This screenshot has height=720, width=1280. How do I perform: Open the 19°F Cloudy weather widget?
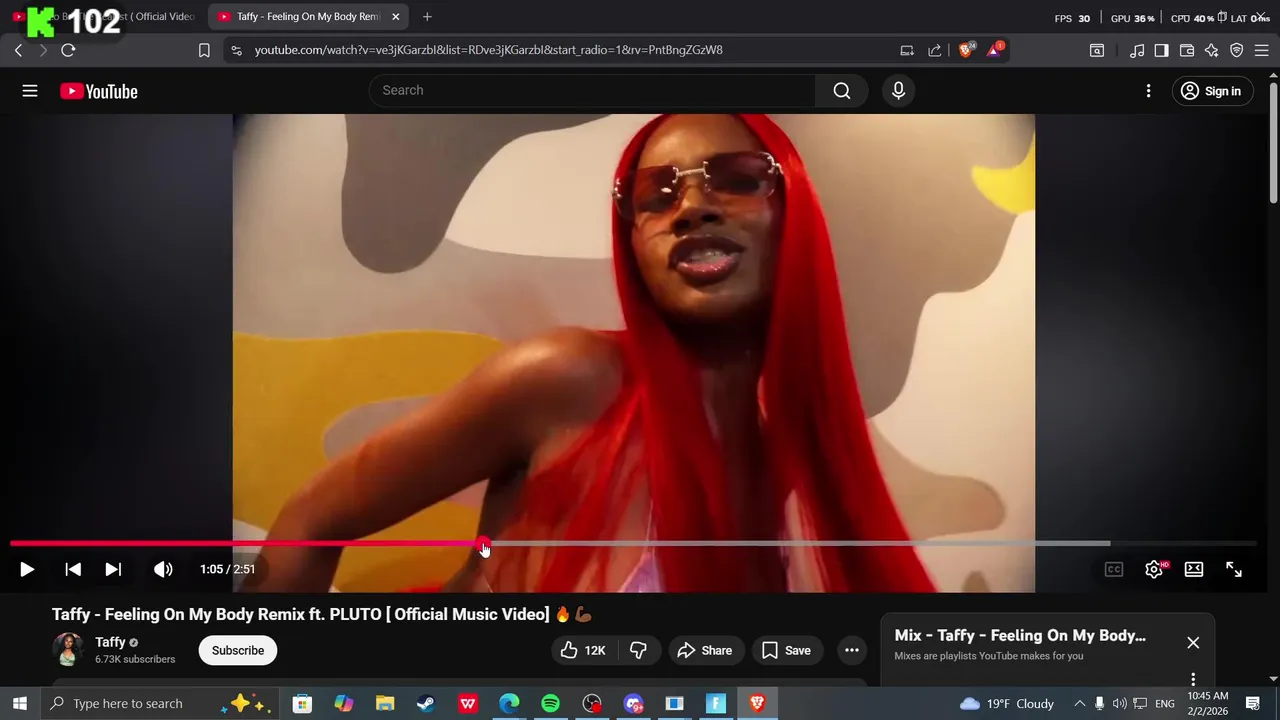[1007, 703]
